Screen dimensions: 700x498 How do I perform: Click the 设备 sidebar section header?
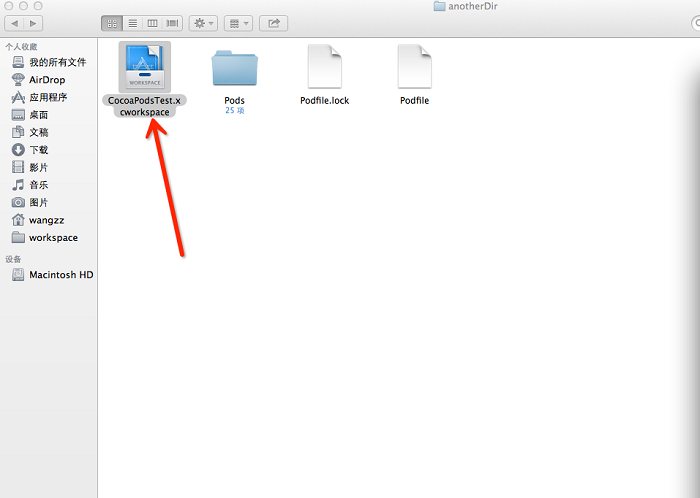tap(13, 259)
